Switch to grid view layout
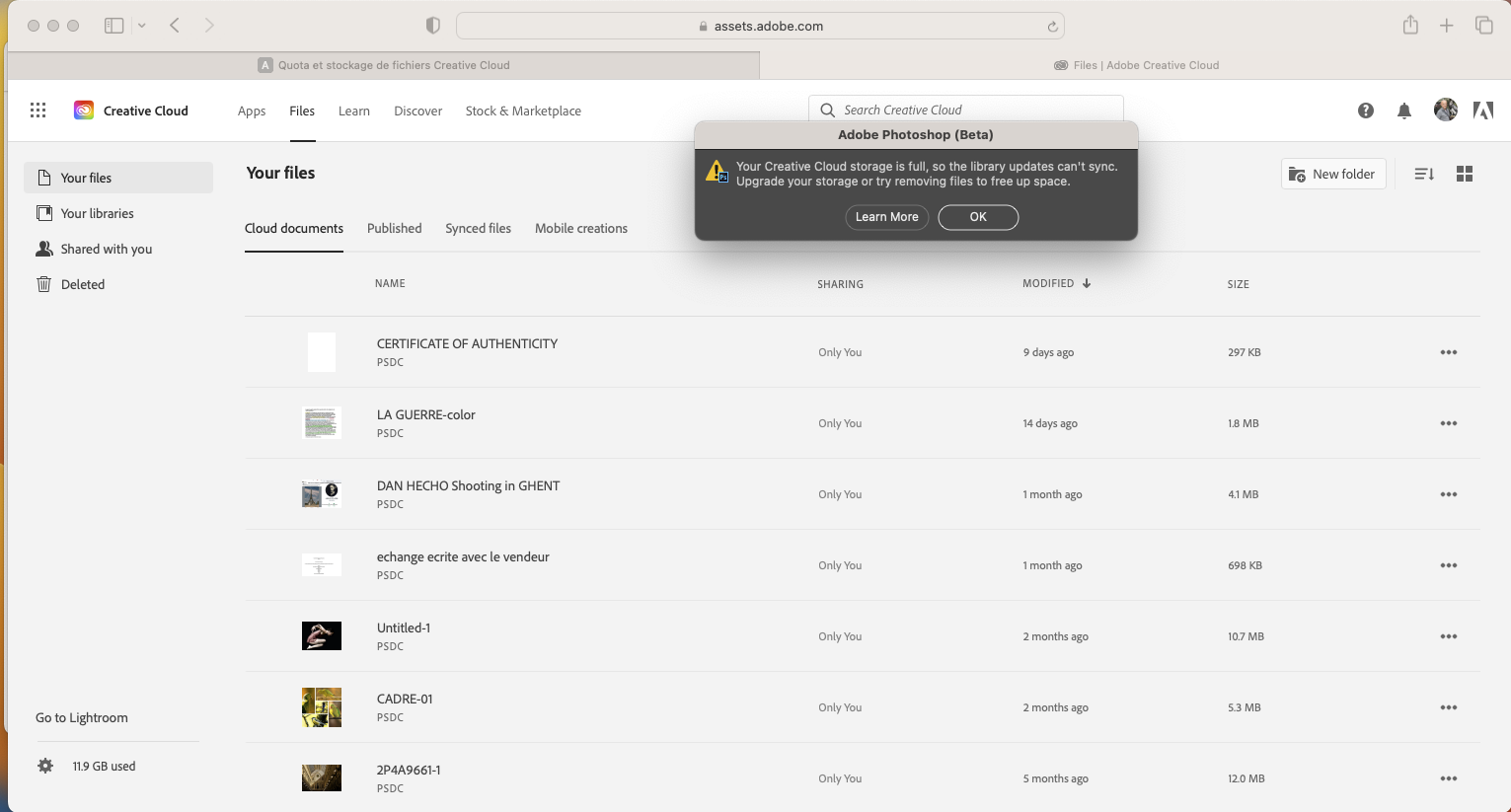The image size is (1511, 812). 1465,173
